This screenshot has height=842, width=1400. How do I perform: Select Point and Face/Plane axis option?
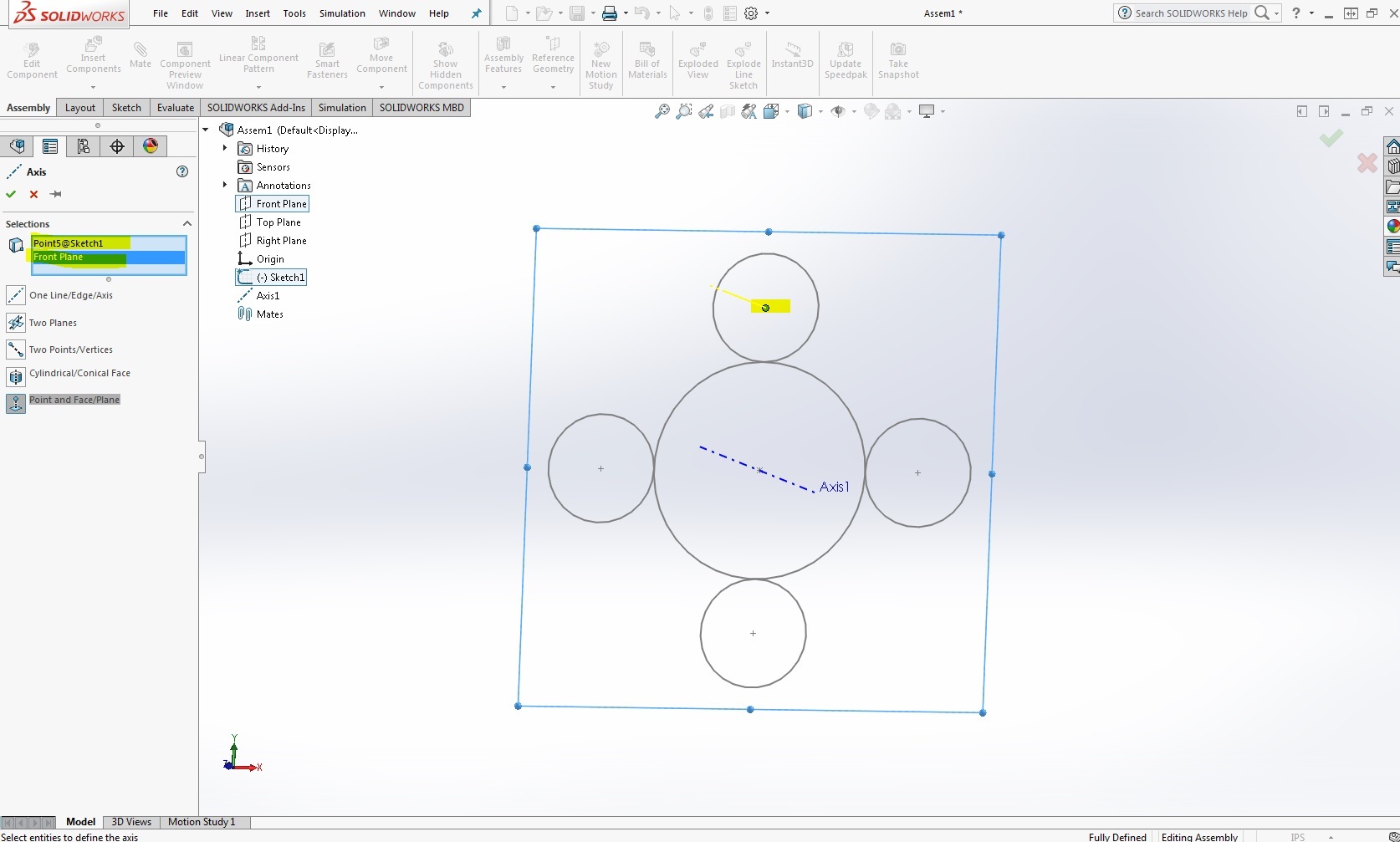click(x=64, y=402)
